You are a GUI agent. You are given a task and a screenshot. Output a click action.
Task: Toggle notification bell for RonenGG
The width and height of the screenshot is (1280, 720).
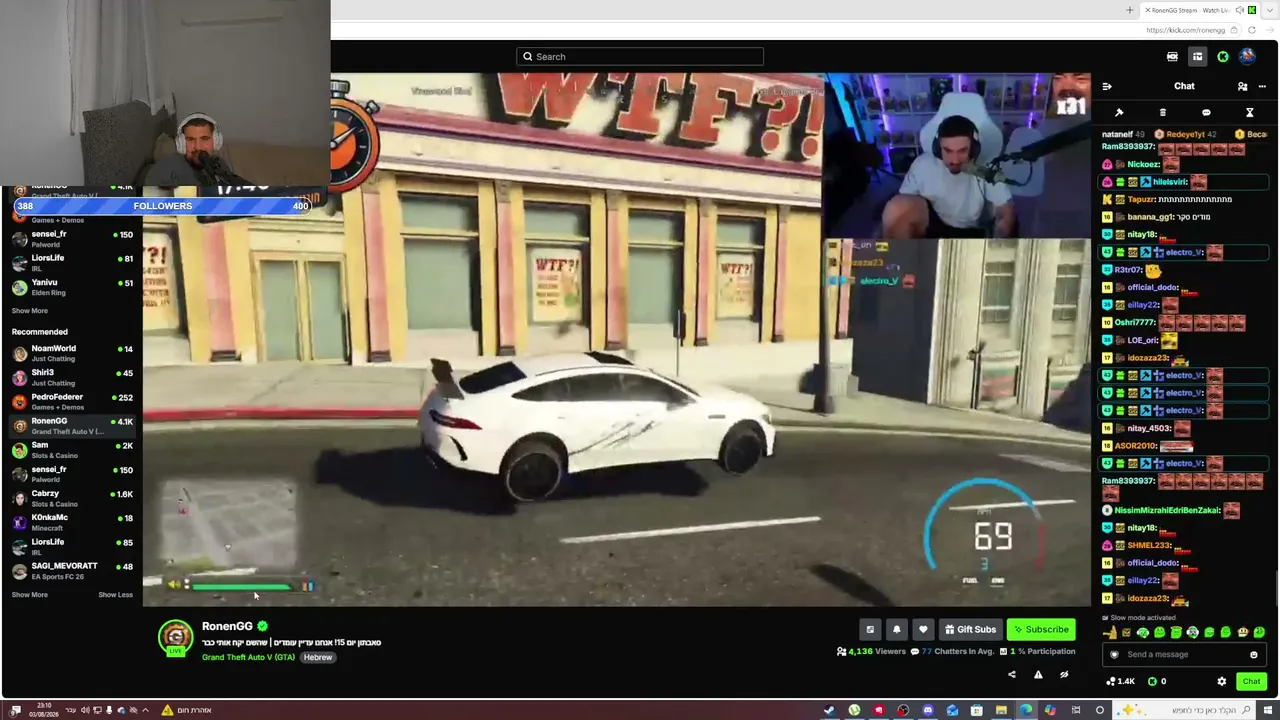896,629
